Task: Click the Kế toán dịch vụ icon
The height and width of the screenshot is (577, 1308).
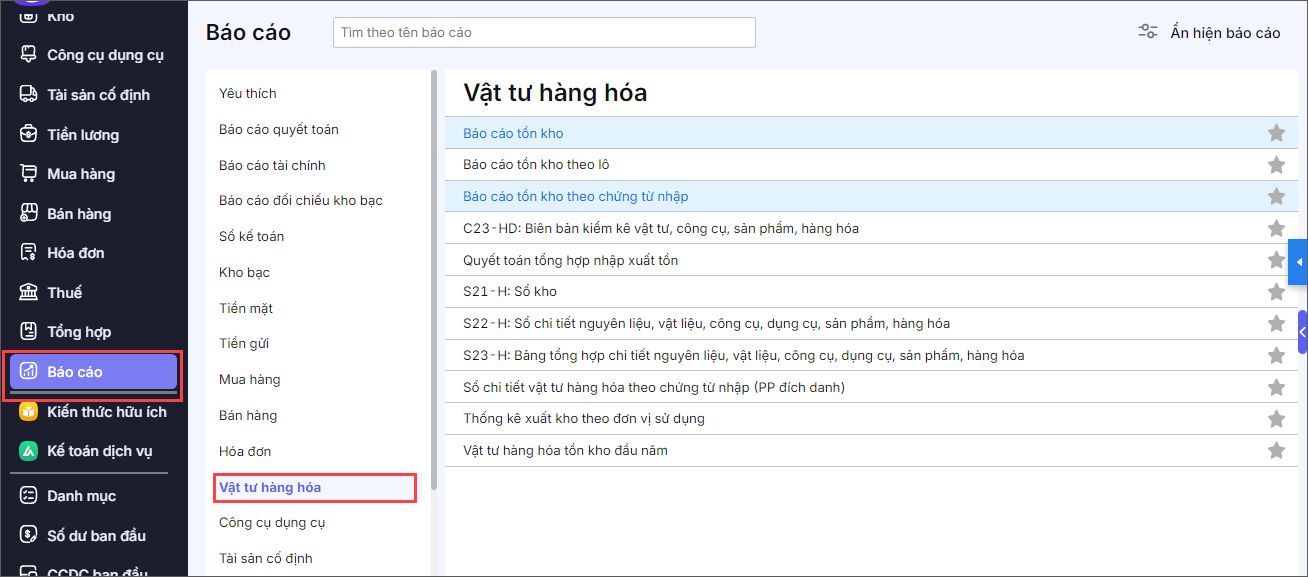Action: 29,450
